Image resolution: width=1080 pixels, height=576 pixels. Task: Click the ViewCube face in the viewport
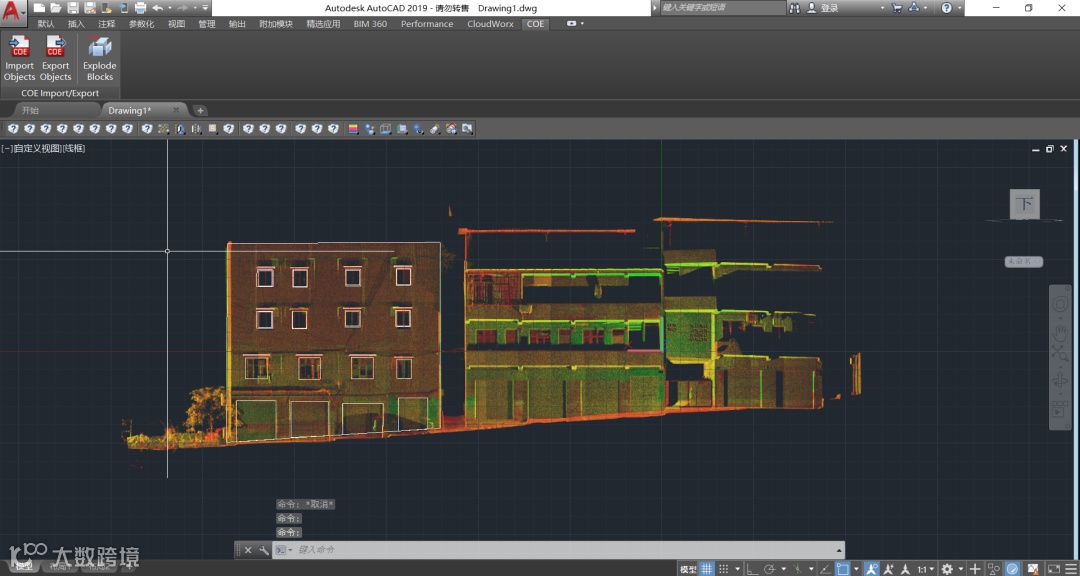click(1024, 204)
